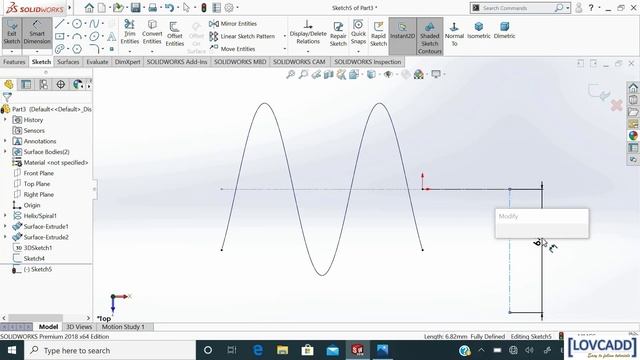Click Linear Sketch Pattern
Screen dimensions: 640x360
point(242,36)
